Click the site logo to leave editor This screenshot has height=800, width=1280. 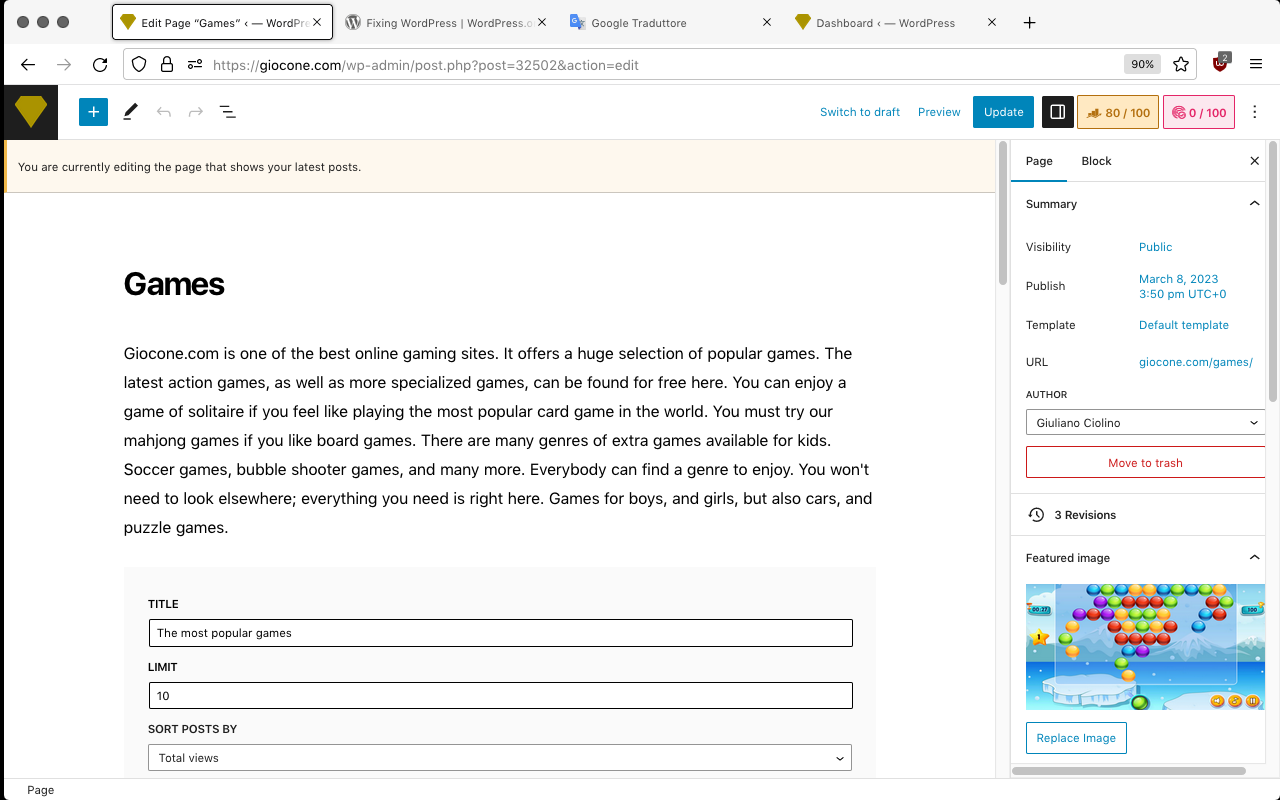31,112
